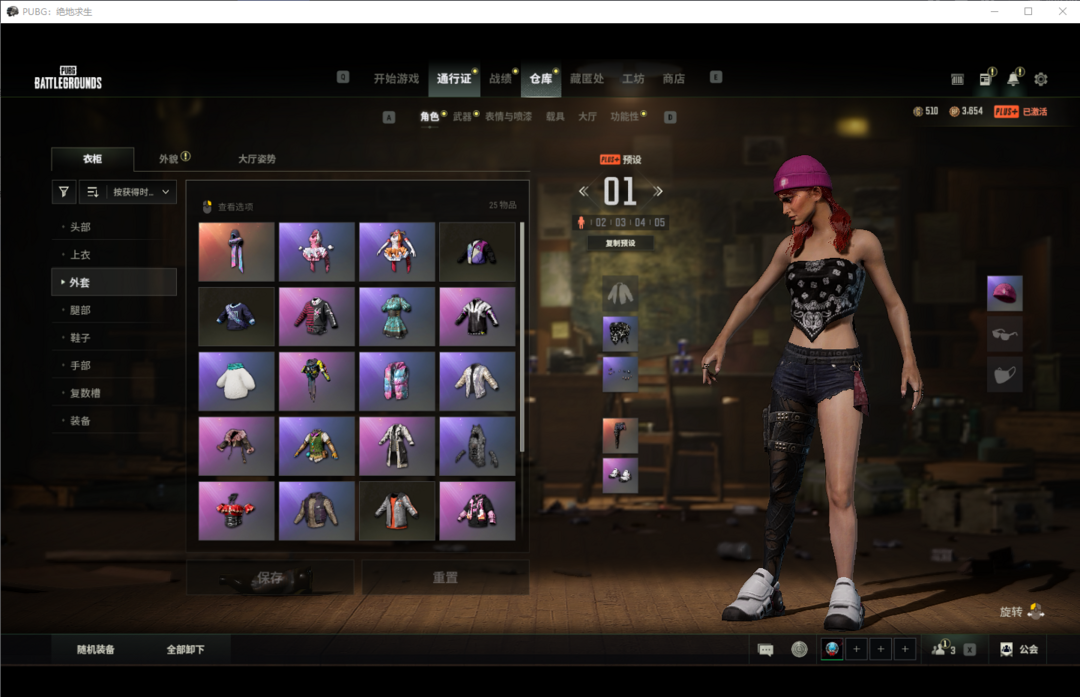1080x697 pixels.
Task: Open the settings gear icon
Action: 1041,79
